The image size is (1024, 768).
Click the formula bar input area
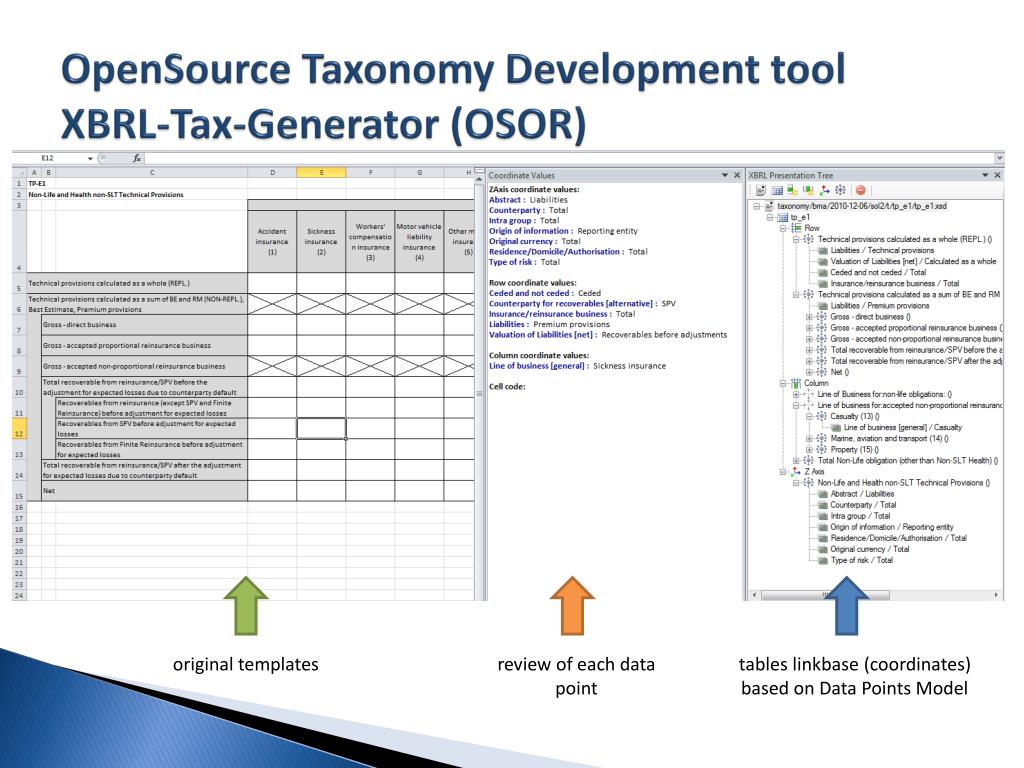tap(568, 158)
